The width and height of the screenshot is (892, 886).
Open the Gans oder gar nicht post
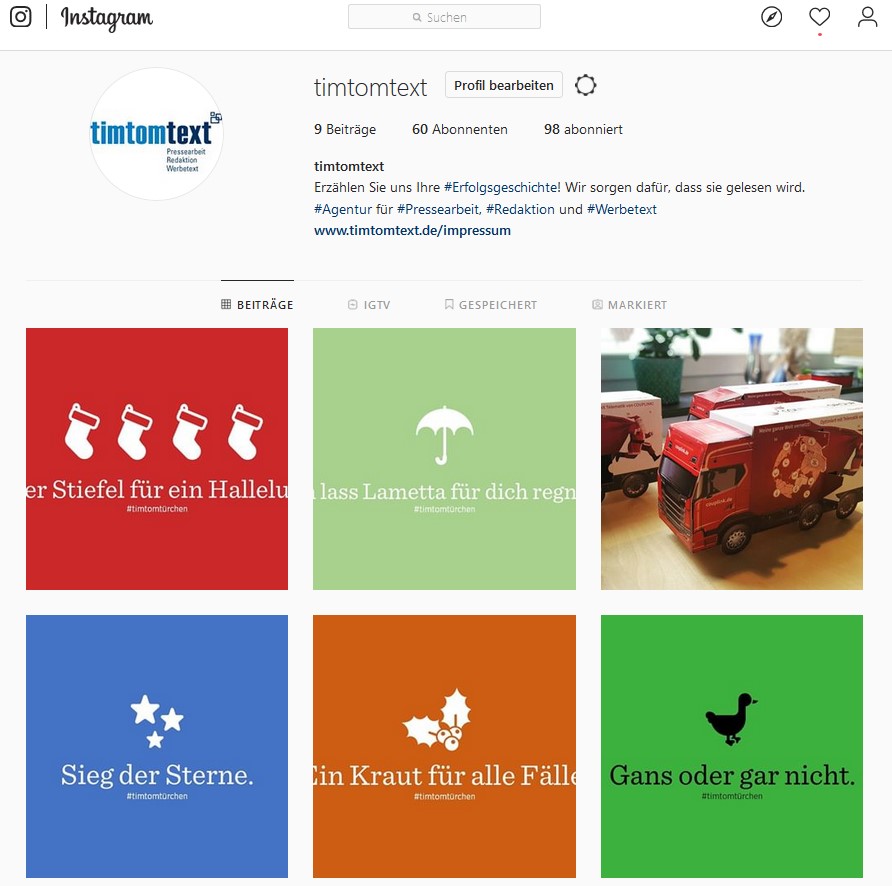point(732,746)
